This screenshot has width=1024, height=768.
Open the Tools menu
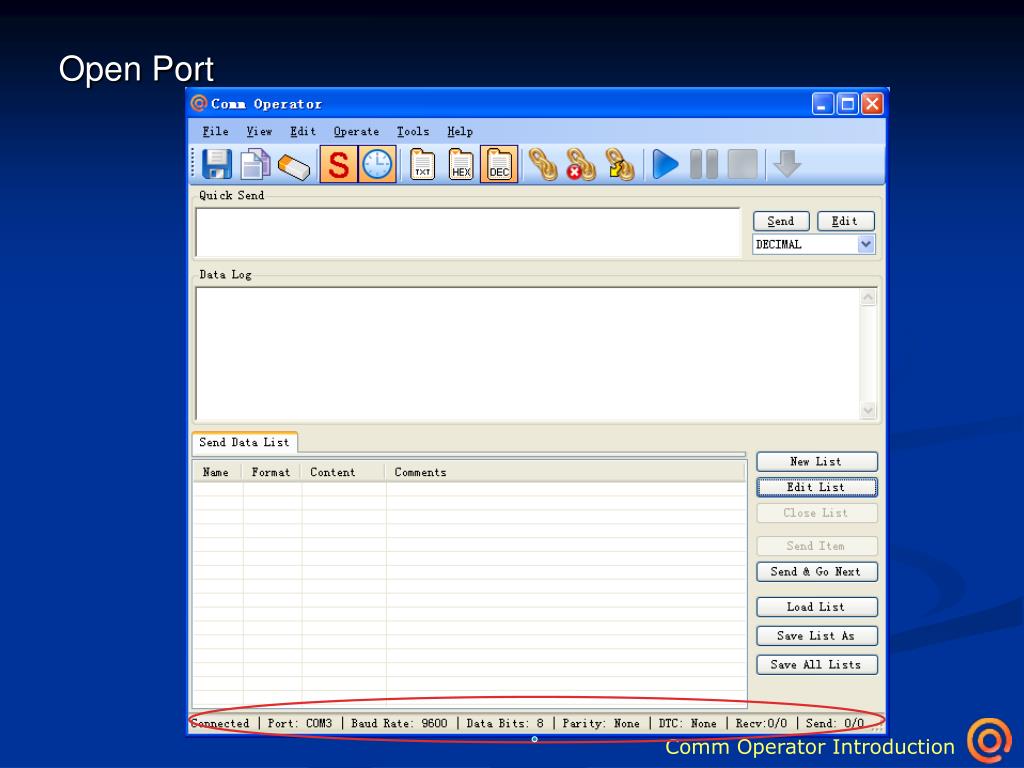click(x=413, y=131)
